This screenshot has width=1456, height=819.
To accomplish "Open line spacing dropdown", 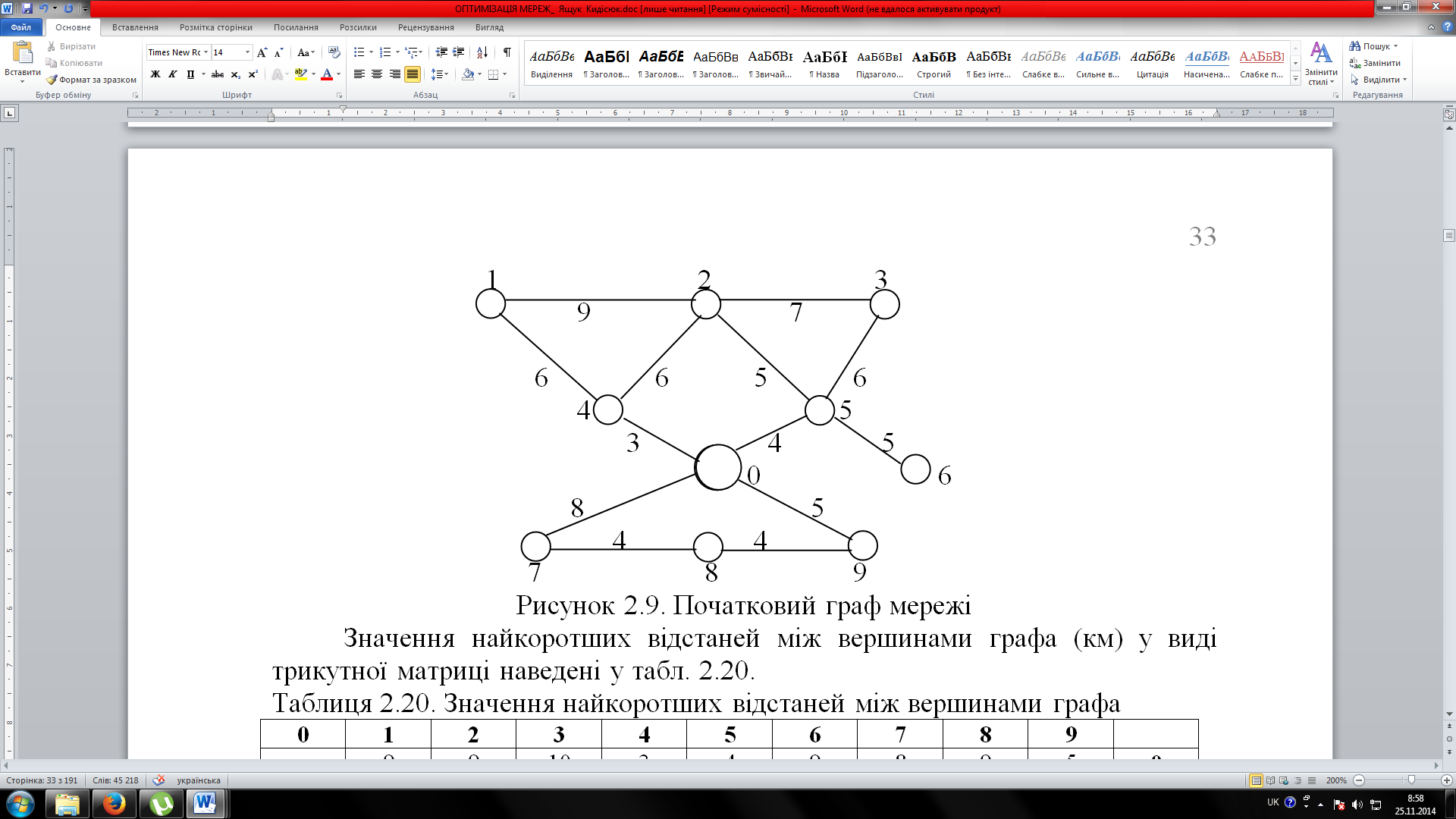I will click(440, 74).
